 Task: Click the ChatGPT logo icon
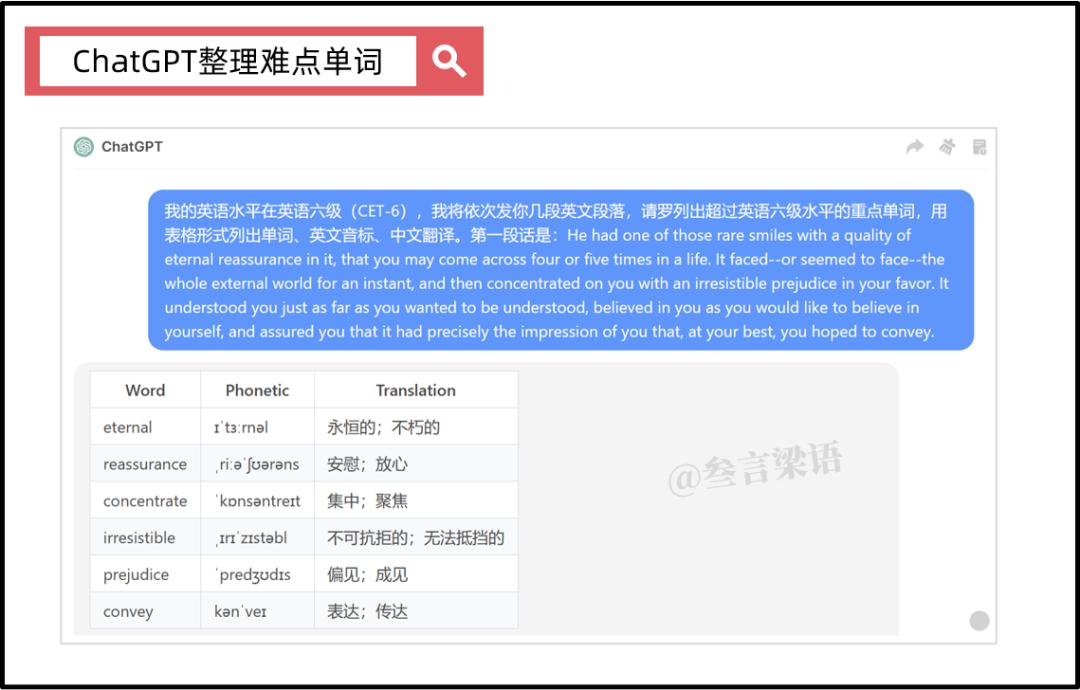84,147
